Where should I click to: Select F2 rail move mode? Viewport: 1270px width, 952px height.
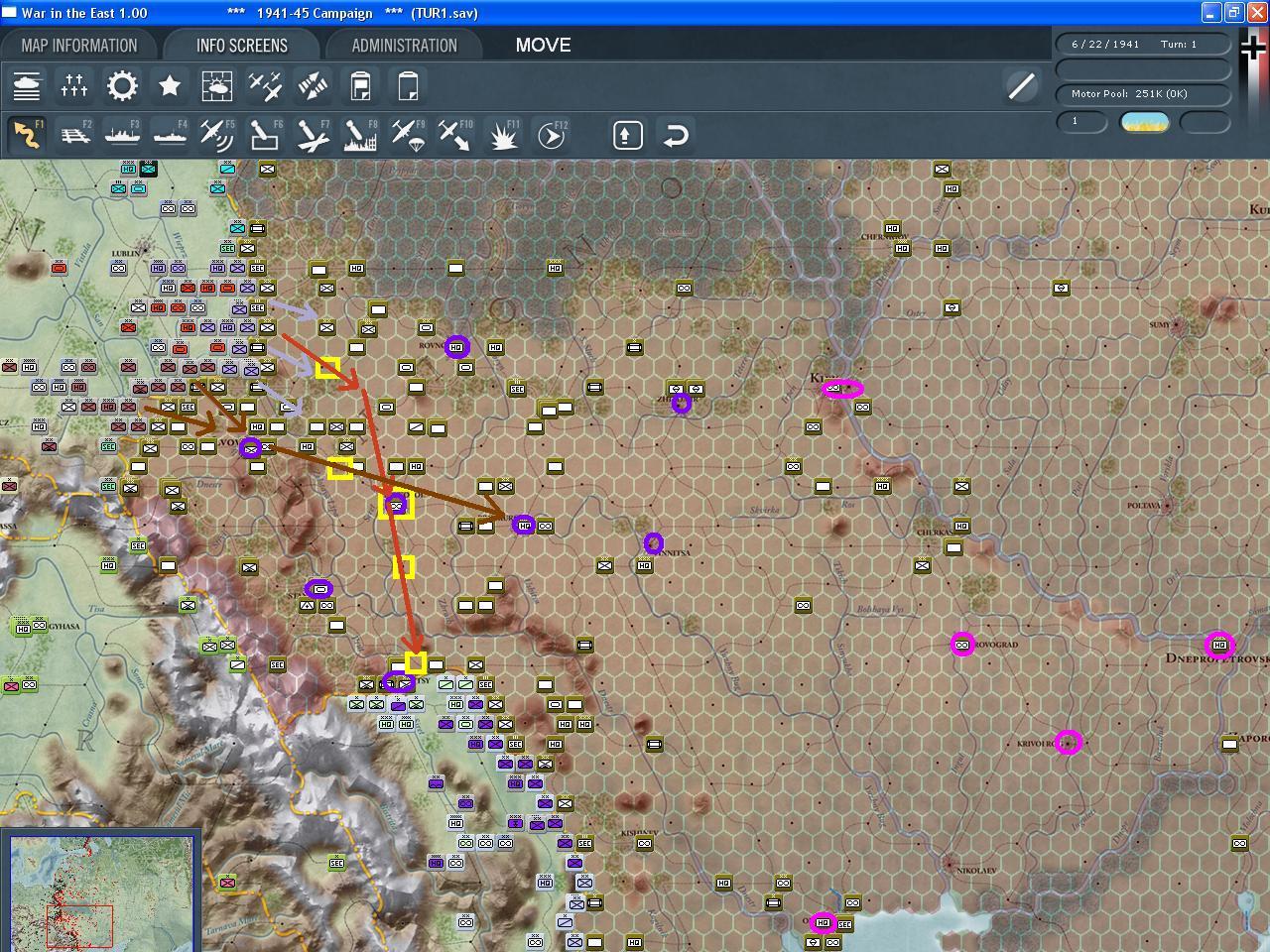pos(74,135)
